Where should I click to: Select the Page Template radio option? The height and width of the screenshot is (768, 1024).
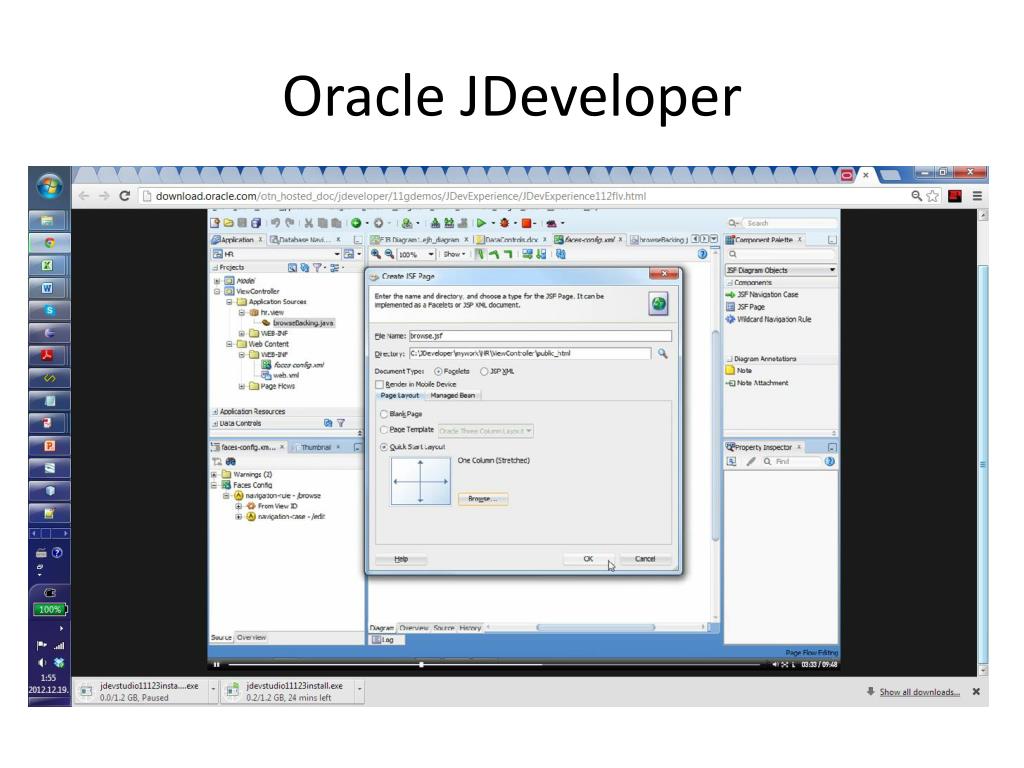tap(384, 430)
